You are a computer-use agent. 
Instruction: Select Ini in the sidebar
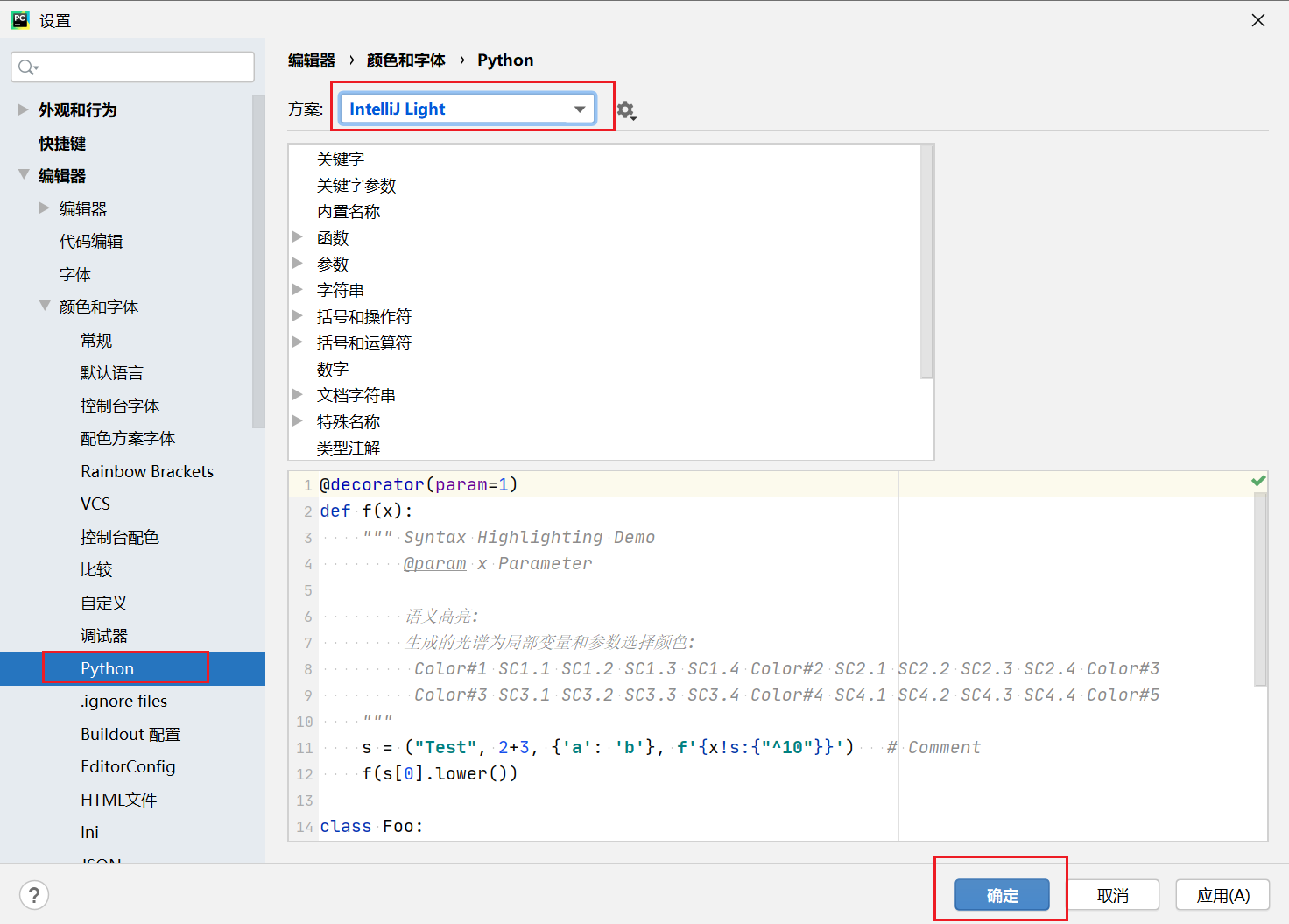(89, 832)
